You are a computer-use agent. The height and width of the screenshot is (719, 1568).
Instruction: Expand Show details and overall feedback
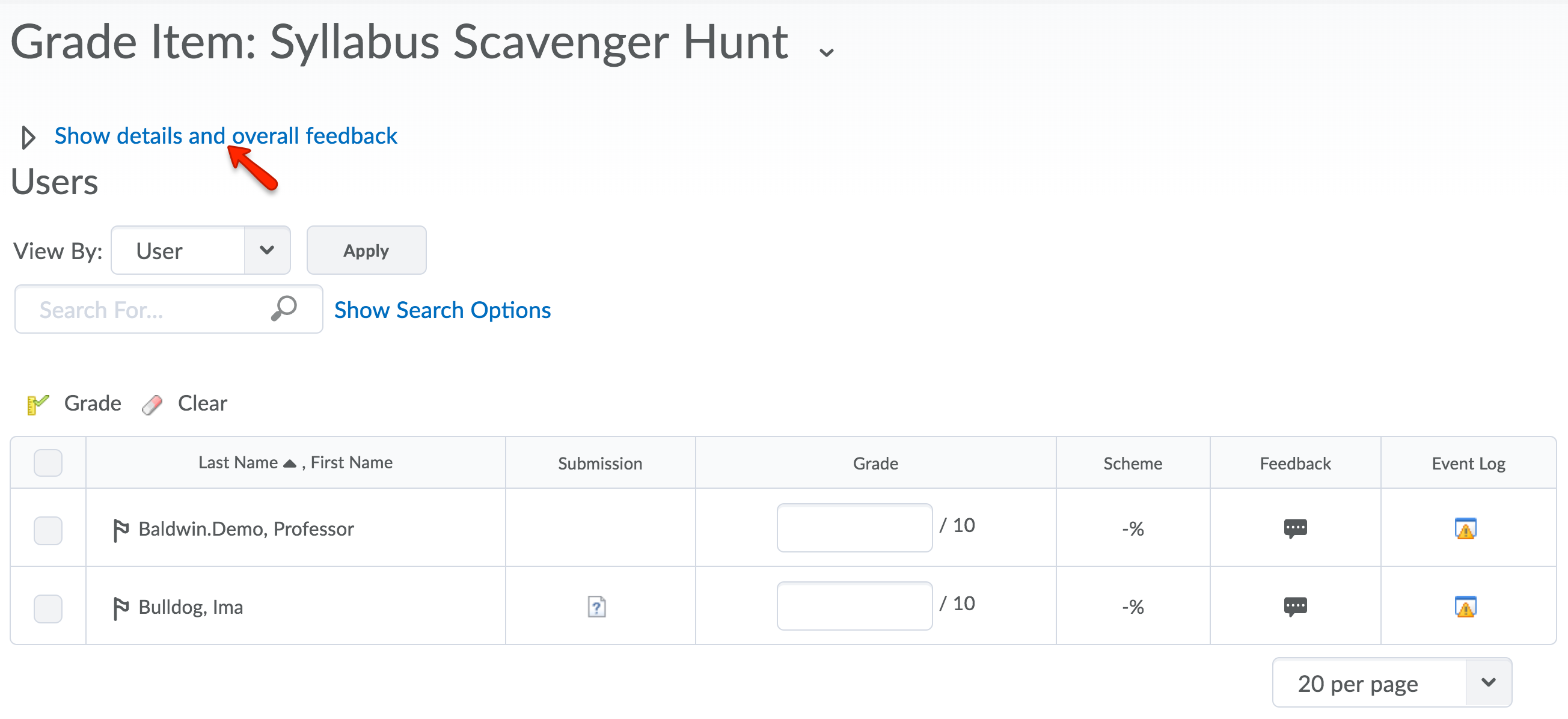225,136
